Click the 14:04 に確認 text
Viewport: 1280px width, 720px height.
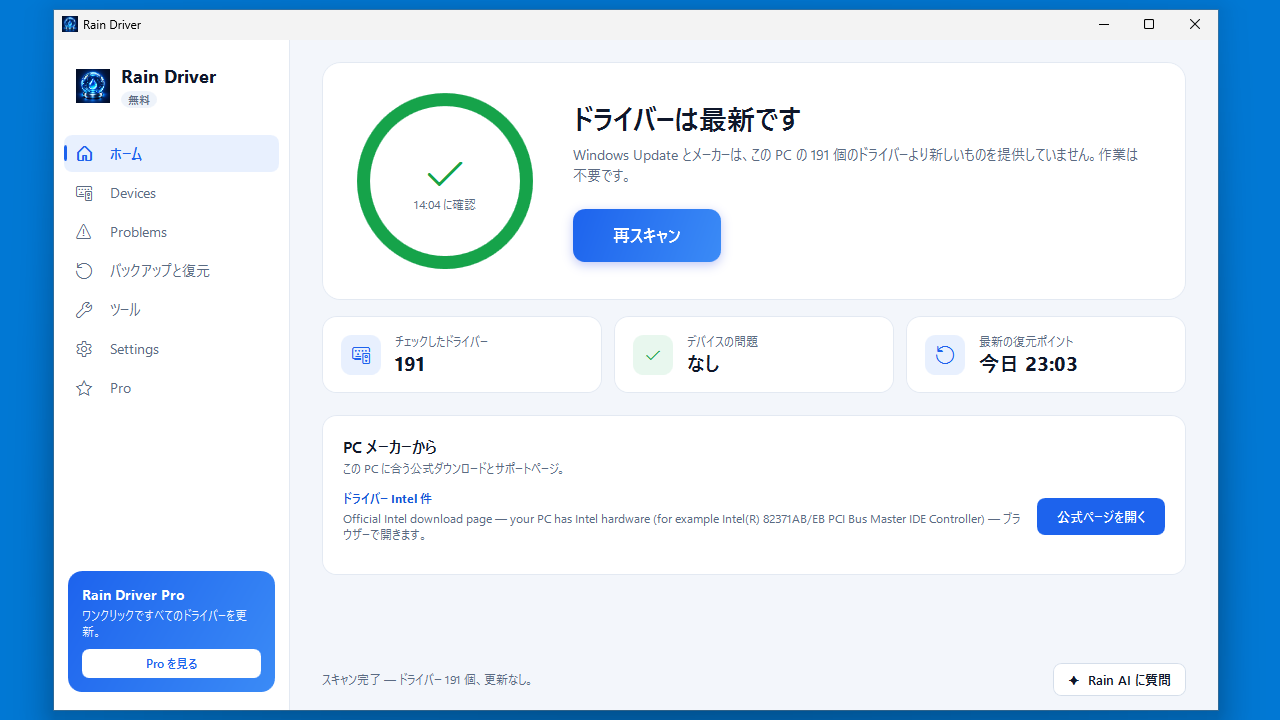tap(444, 205)
